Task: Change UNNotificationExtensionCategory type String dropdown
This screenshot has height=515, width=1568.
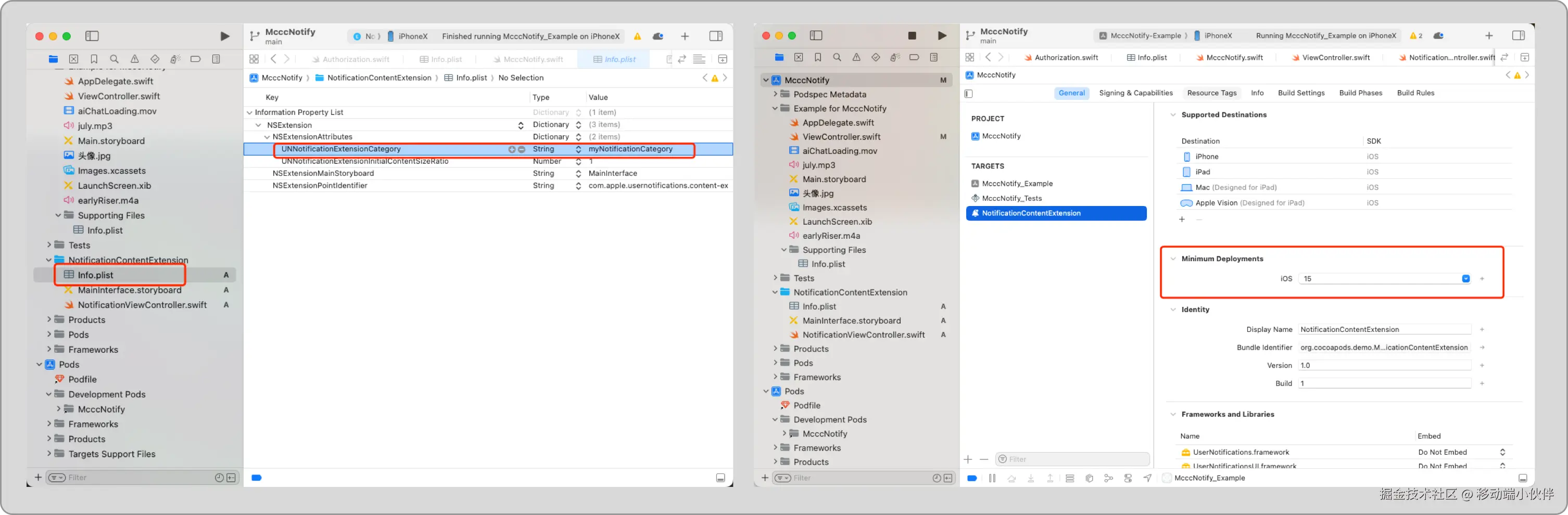Action: tap(578, 150)
